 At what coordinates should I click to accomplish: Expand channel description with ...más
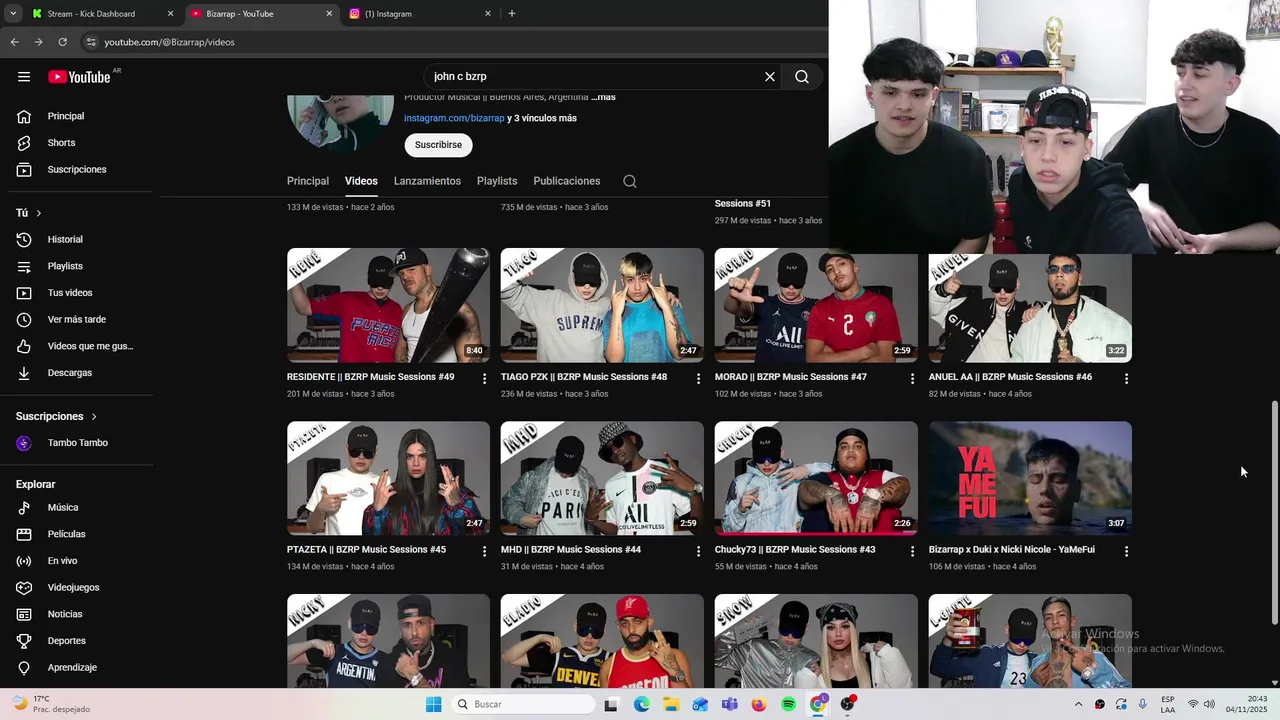click(x=603, y=97)
